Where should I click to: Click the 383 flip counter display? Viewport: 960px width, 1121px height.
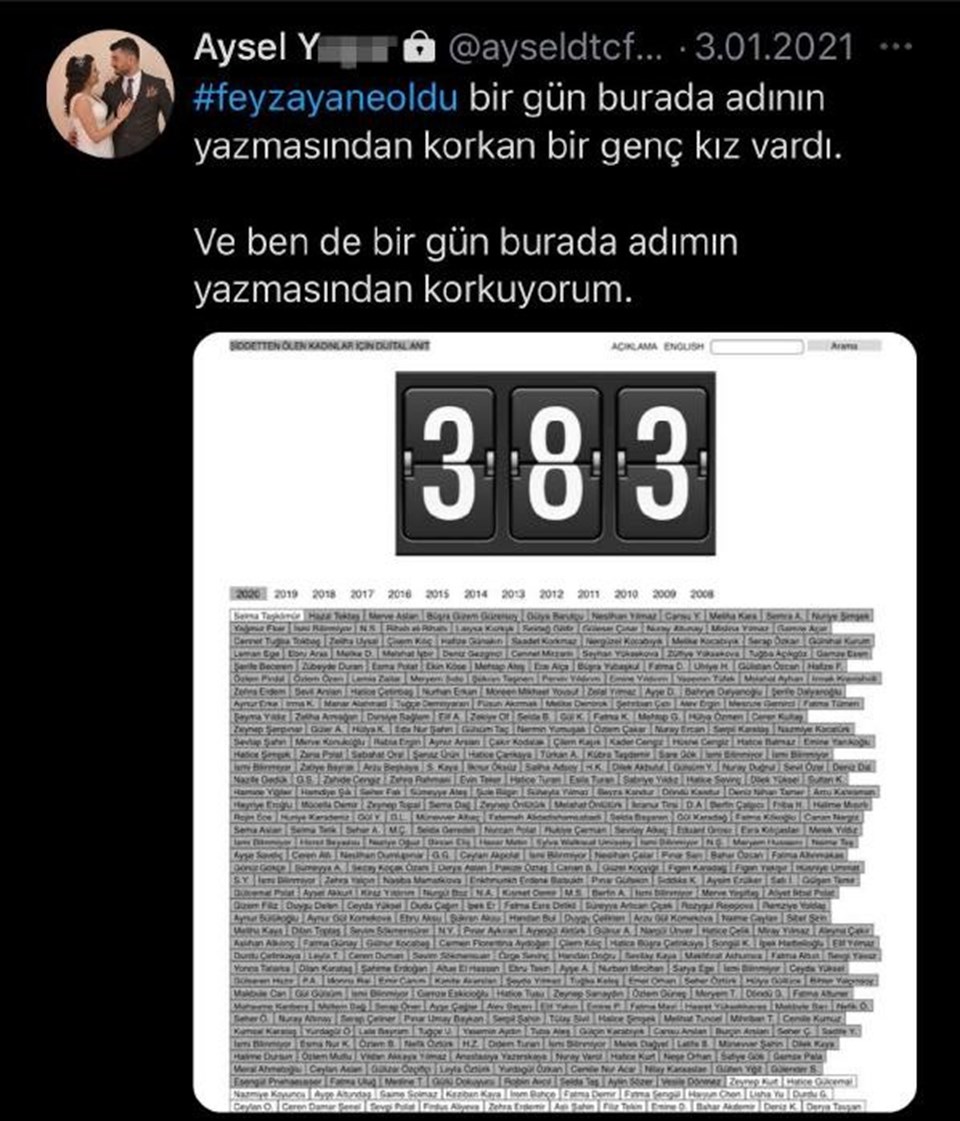(555, 463)
